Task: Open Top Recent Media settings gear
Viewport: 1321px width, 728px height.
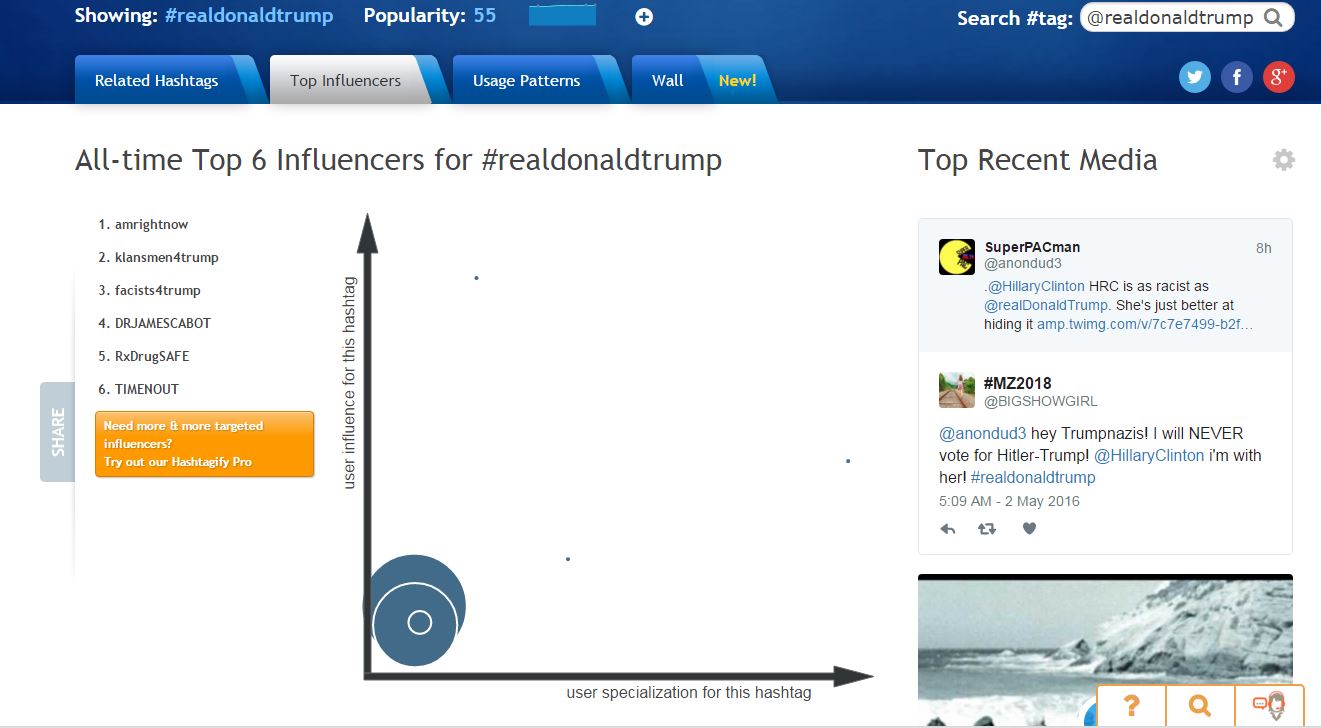Action: (x=1283, y=160)
